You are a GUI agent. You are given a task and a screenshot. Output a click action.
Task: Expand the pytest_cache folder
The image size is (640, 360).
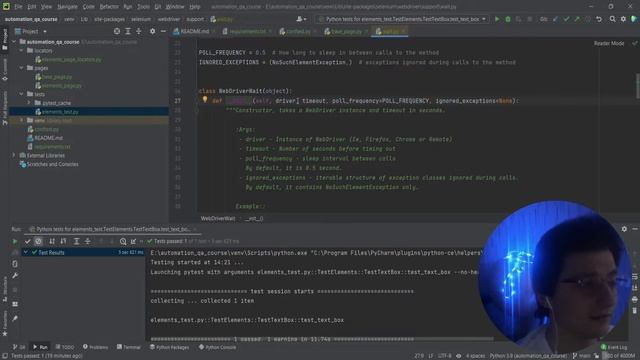pyautogui.click(x=29, y=103)
